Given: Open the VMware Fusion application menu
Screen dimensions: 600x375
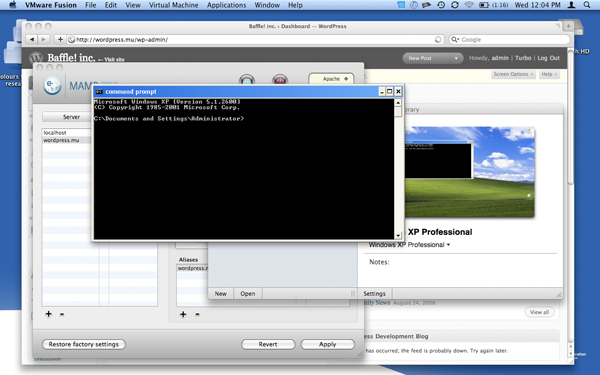Looking at the screenshot, I should 51,5.
